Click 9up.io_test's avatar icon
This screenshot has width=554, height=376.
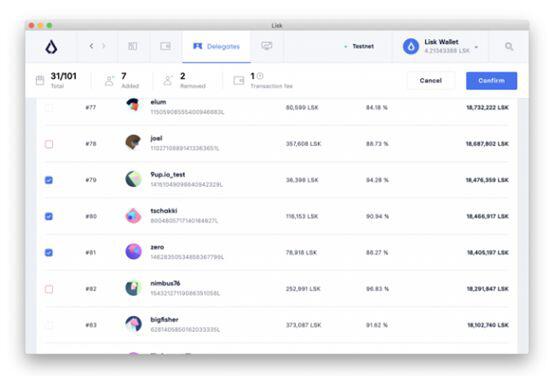pos(133,179)
